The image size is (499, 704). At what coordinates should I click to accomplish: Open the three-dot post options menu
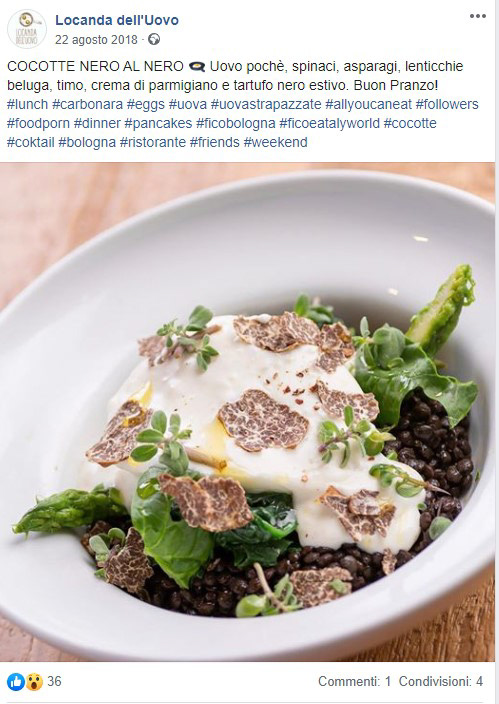click(477, 16)
